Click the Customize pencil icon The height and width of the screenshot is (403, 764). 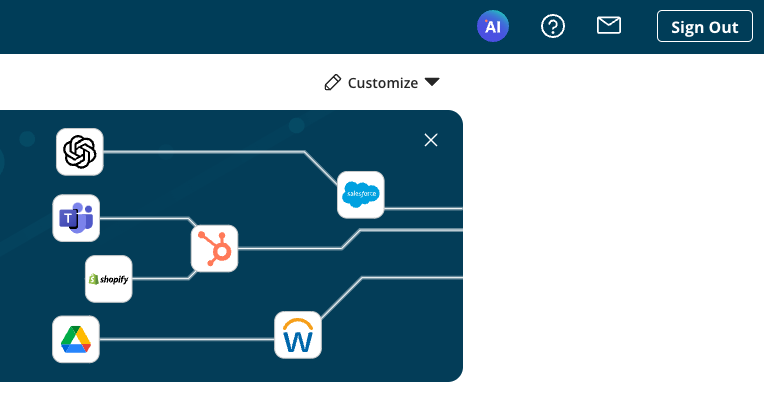tap(333, 82)
